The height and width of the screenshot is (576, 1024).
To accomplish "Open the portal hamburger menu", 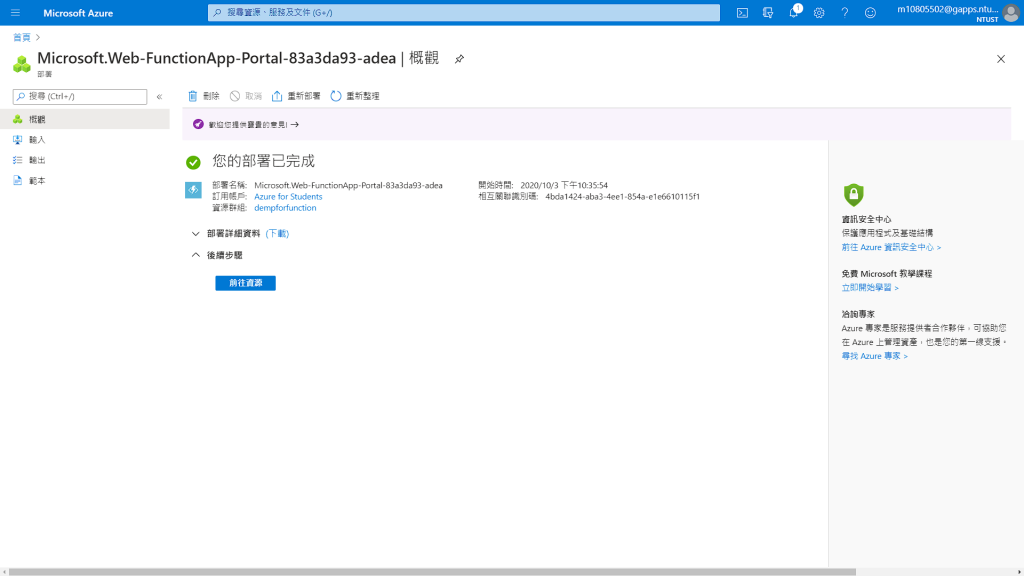I will coord(15,12).
